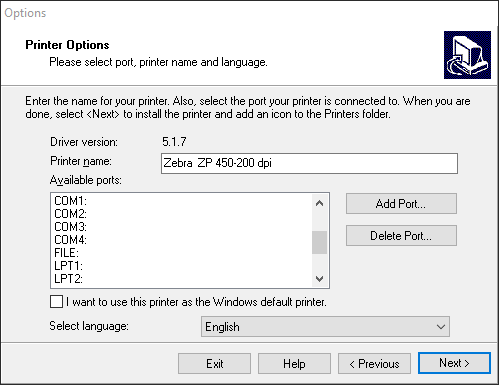
Task: Click the scroll down arrow in ports list
Action: tap(319, 278)
